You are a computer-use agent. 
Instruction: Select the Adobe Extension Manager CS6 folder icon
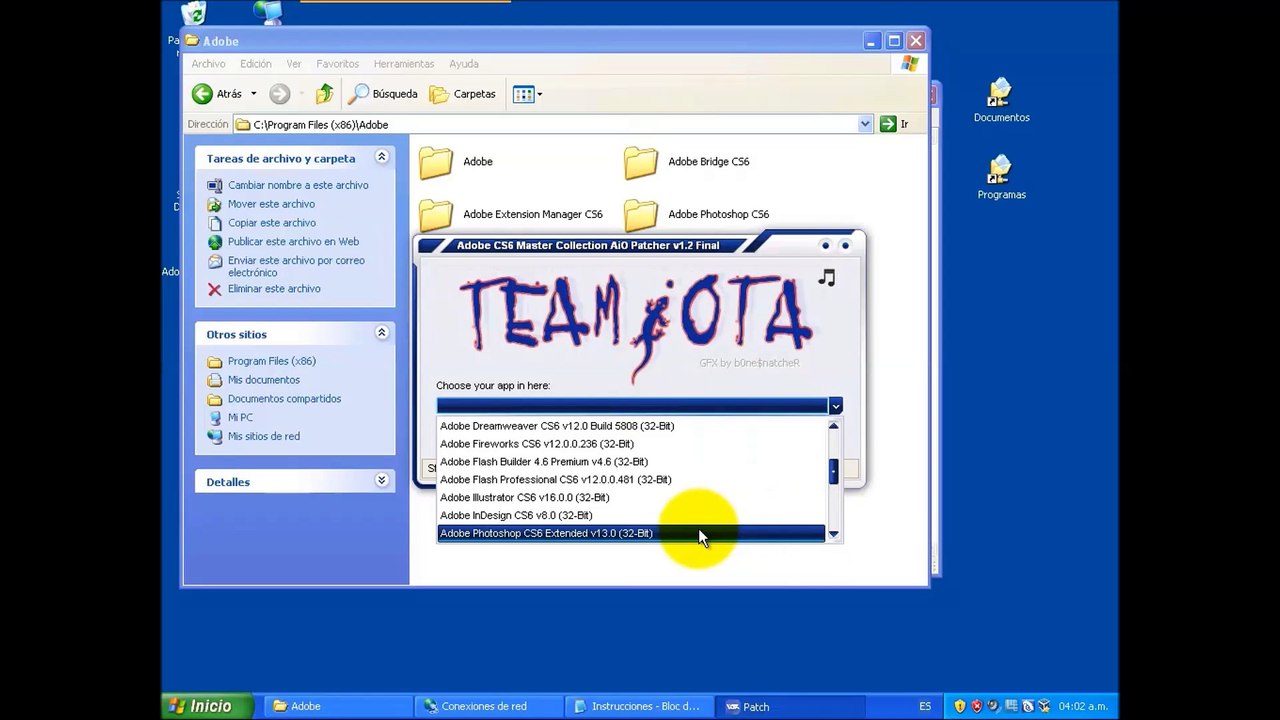point(436,214)
